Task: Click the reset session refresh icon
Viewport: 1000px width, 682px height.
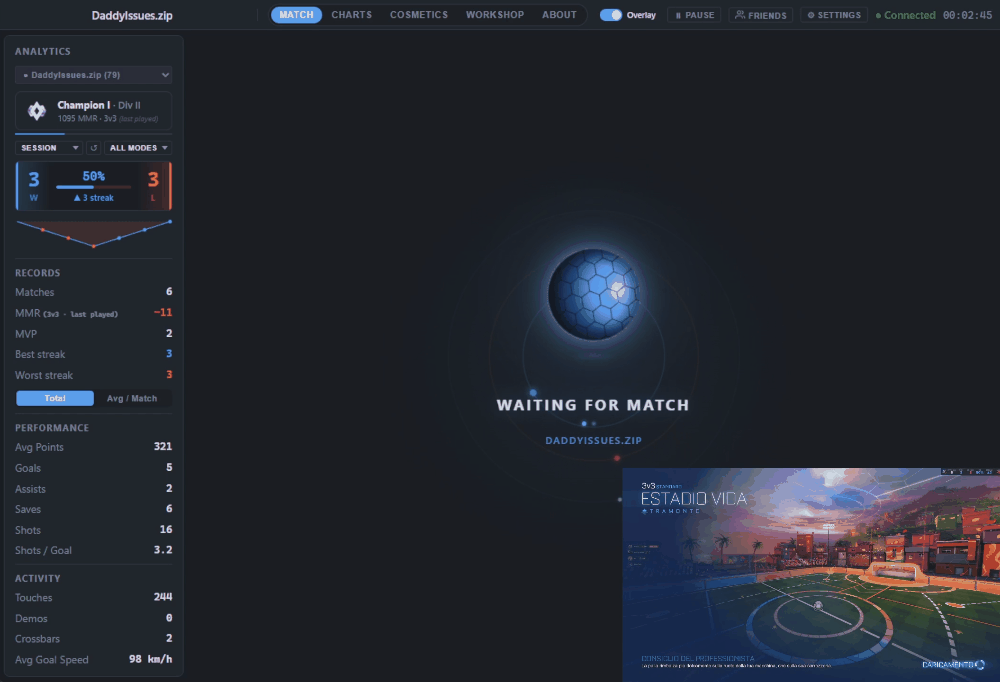Action: pyautogui.click(x=94, y=147)
